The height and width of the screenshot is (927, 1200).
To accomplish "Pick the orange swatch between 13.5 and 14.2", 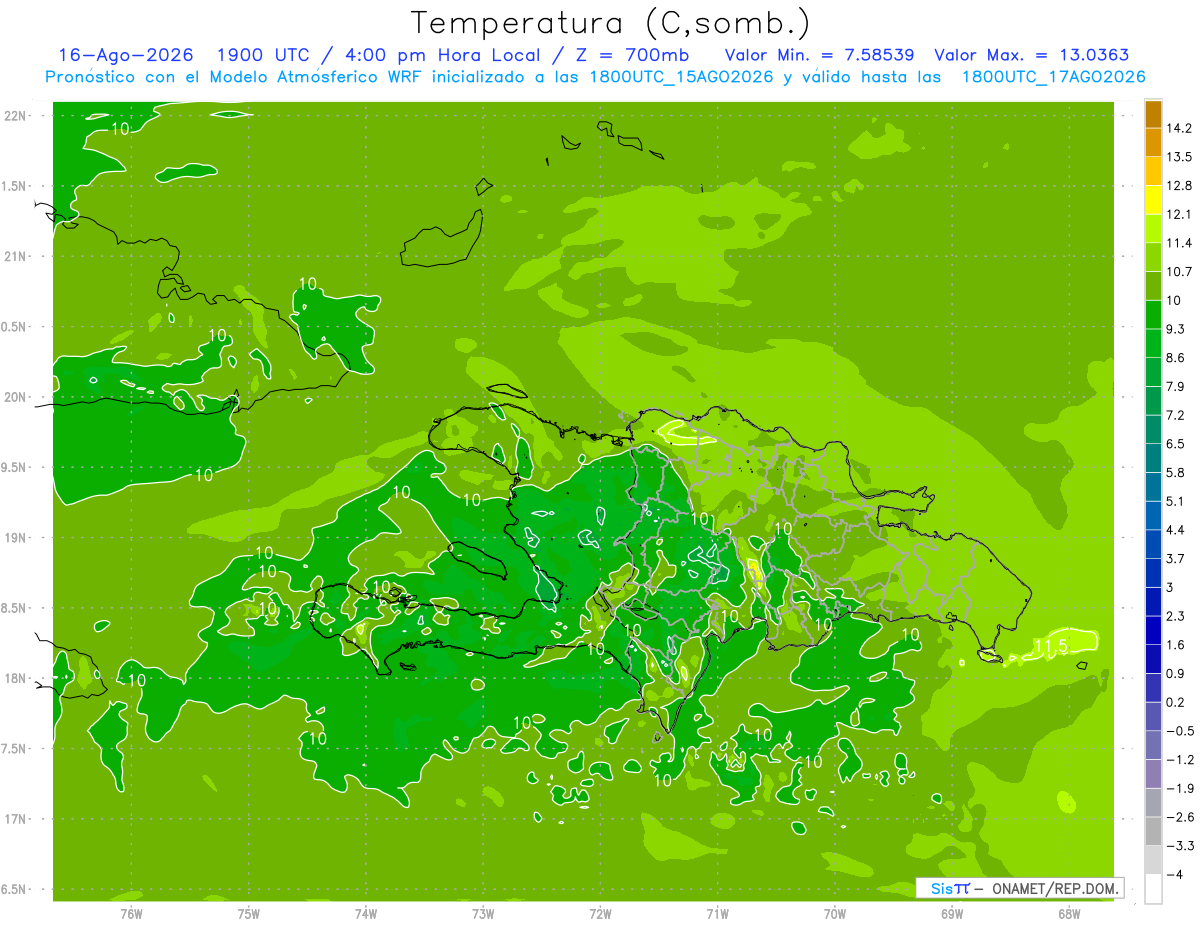I will pos(1153,143).
